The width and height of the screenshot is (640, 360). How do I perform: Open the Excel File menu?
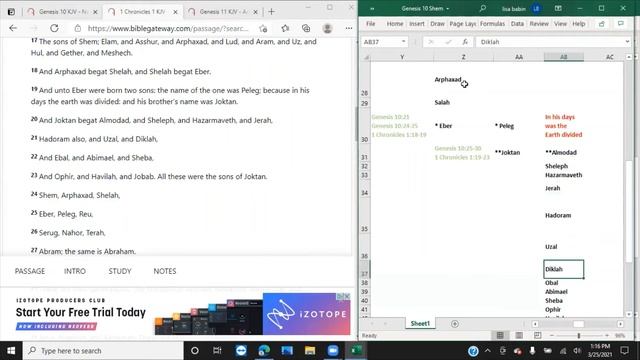tap(371, 24)
